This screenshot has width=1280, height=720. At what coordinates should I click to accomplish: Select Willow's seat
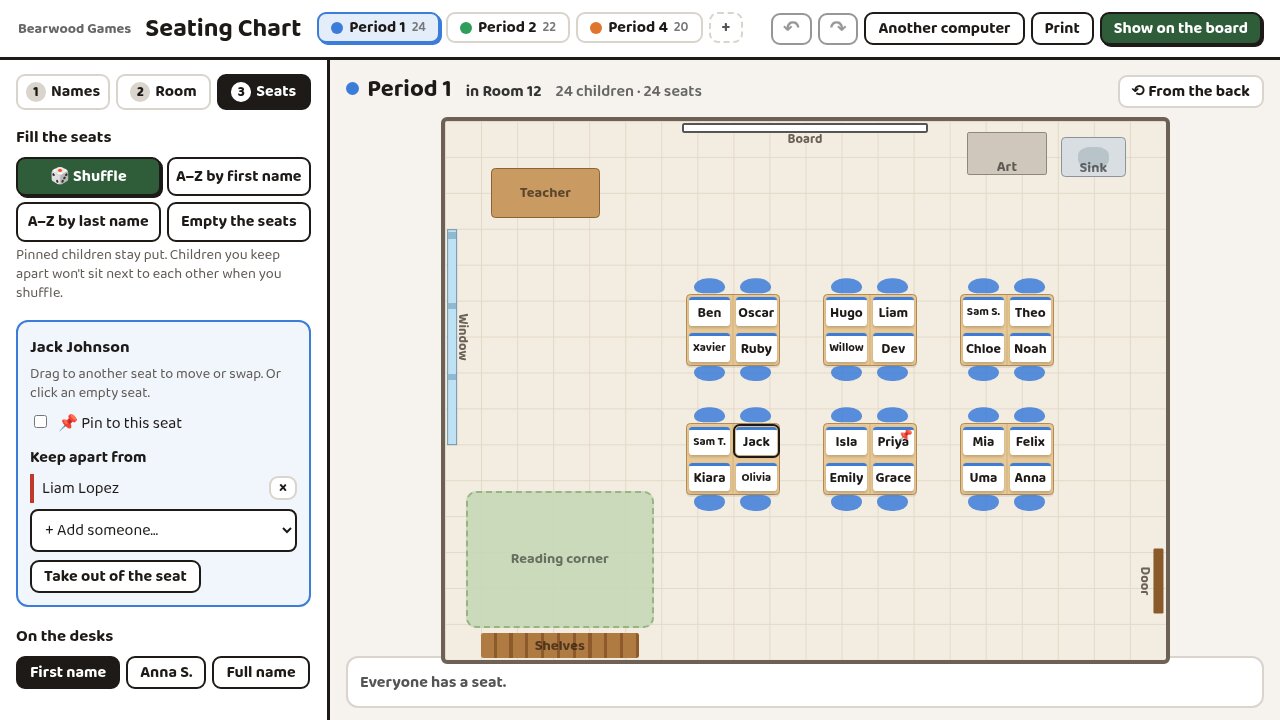coord(846,348)
